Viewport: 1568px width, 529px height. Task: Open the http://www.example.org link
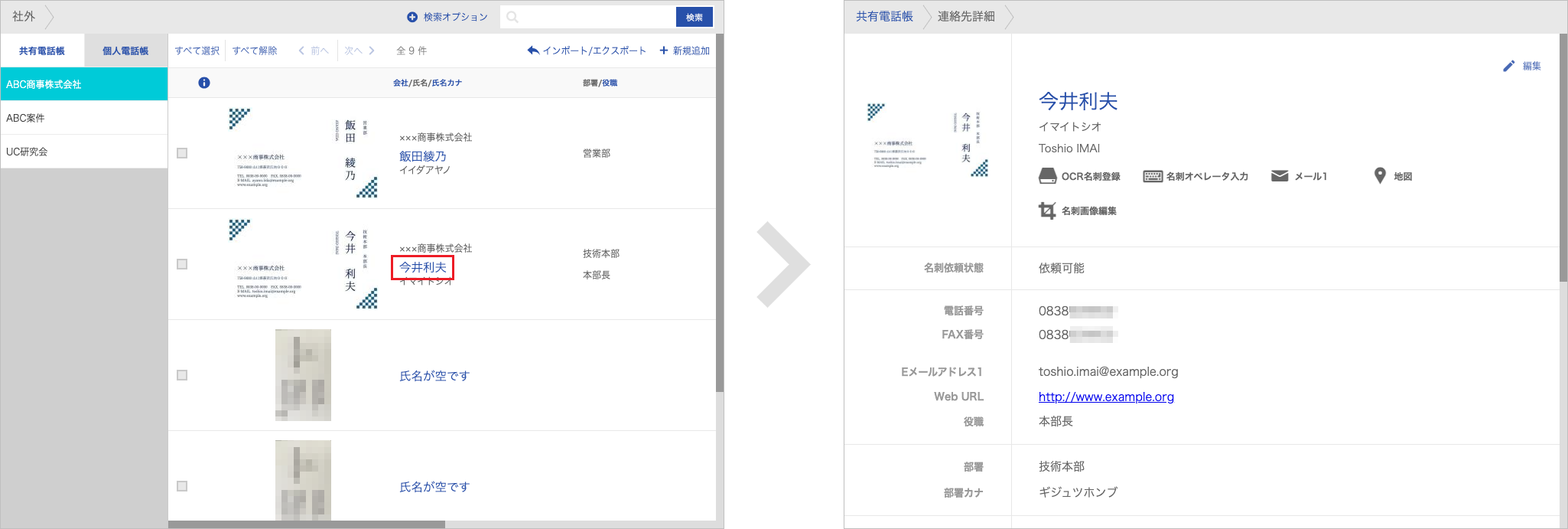(1106, 397)
